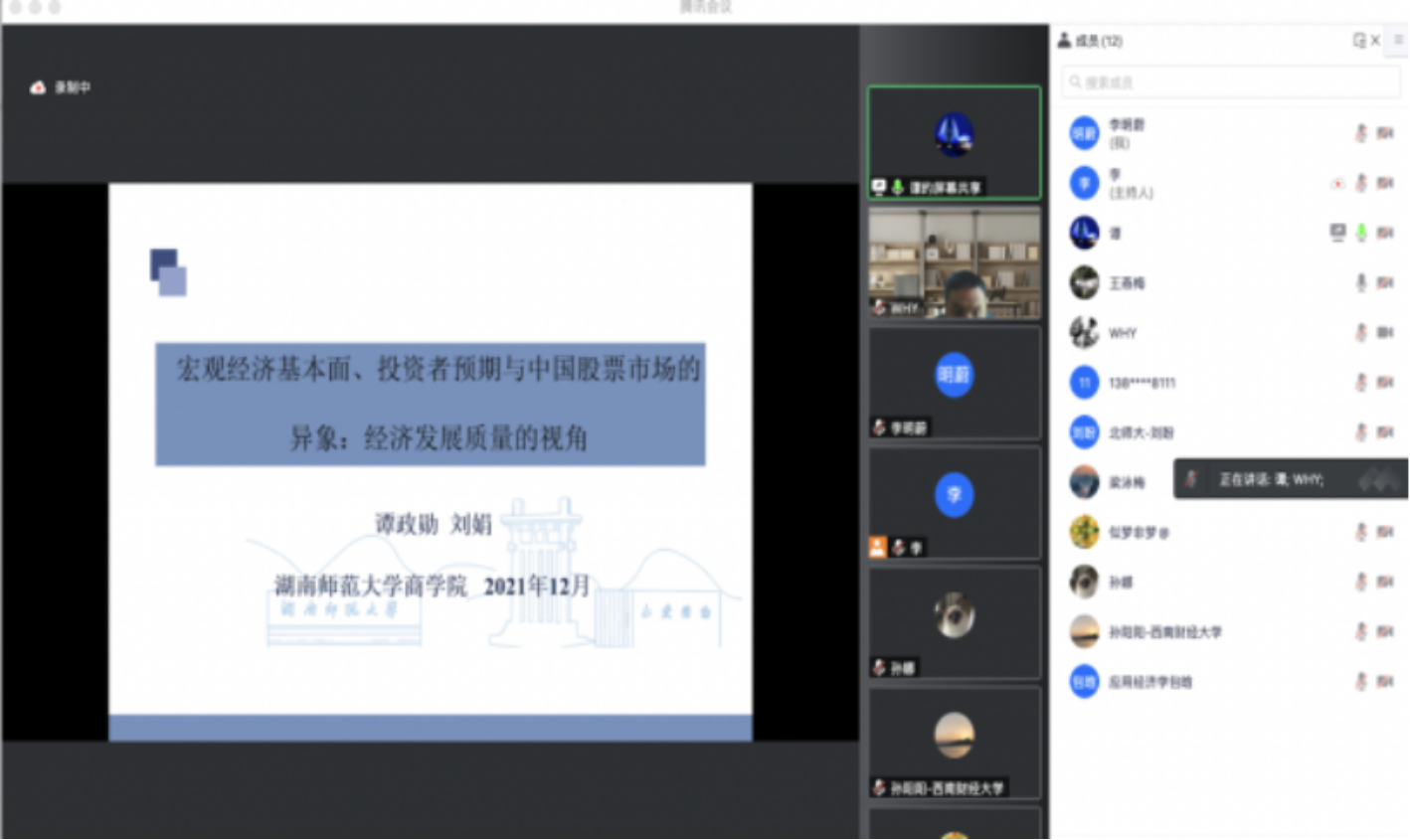Select WHY's live video thumbnail
Viewport: 1410px width, 840px height.
(954, 262)
